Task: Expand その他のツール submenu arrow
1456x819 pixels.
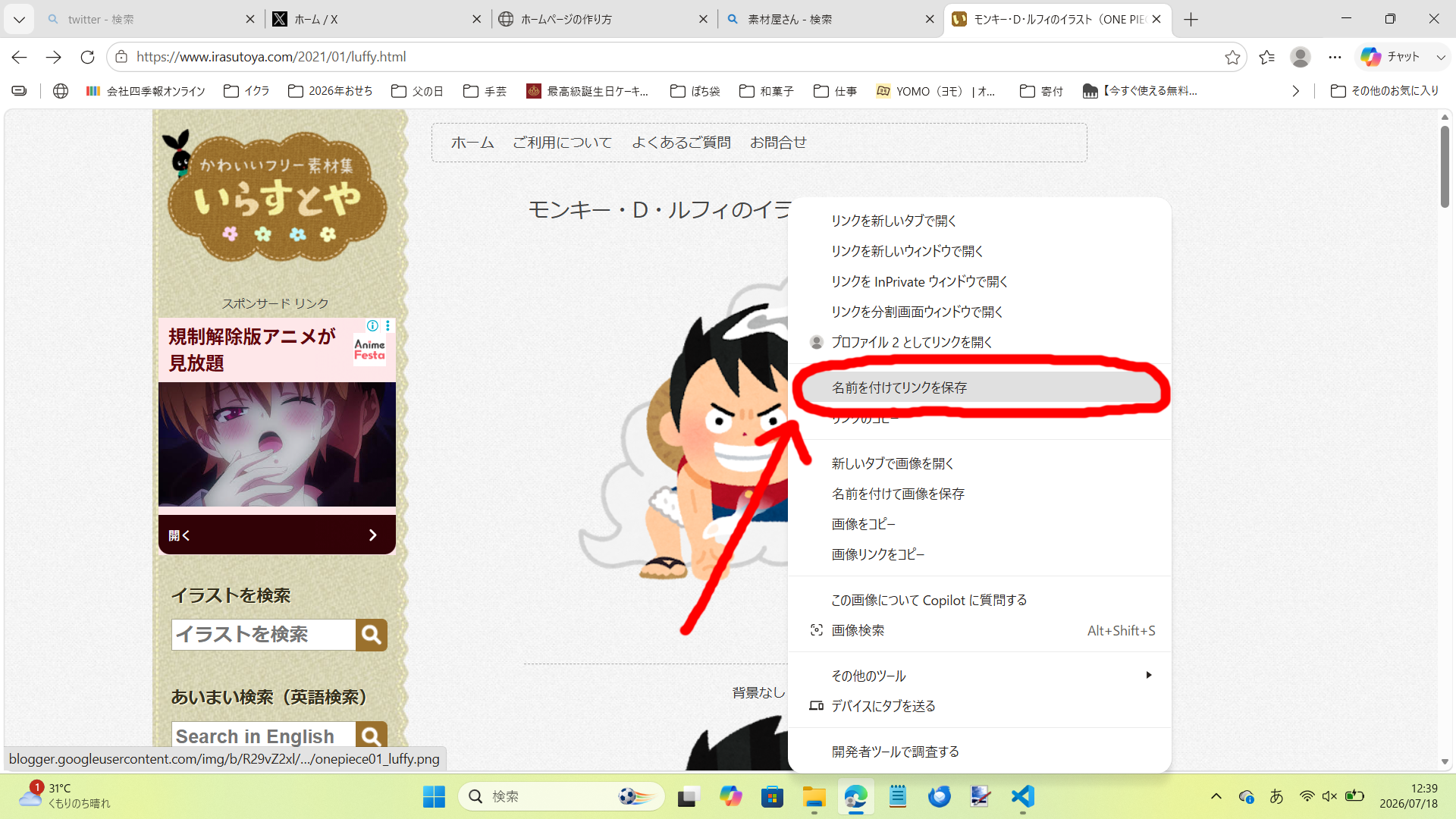Action: [x=1149, y=675]
